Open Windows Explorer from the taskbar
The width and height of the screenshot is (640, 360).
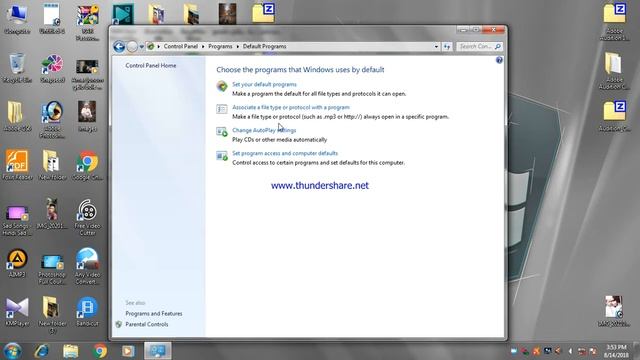click(71, 351)
